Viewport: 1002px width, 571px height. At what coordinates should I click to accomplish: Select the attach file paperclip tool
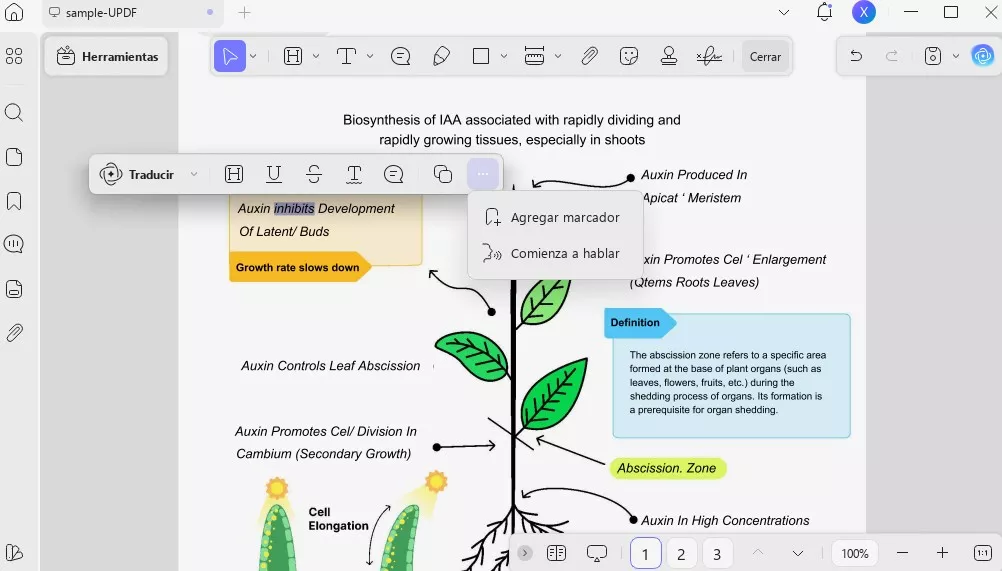pyautogui.click(x=589, y=56)
